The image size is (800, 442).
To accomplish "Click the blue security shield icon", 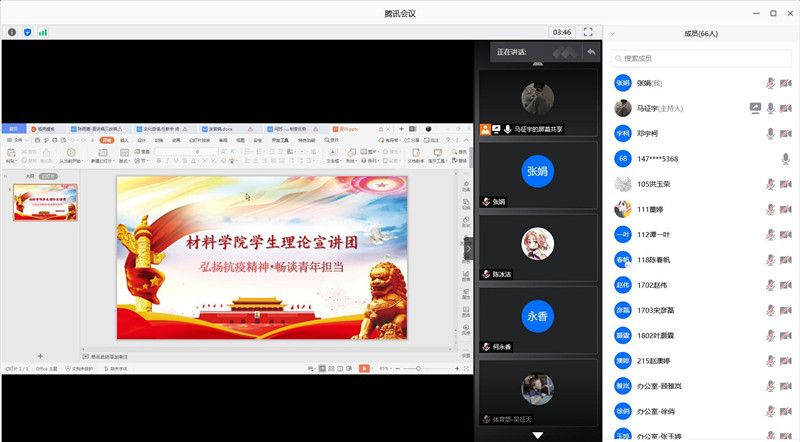I will tap(27, 32).
